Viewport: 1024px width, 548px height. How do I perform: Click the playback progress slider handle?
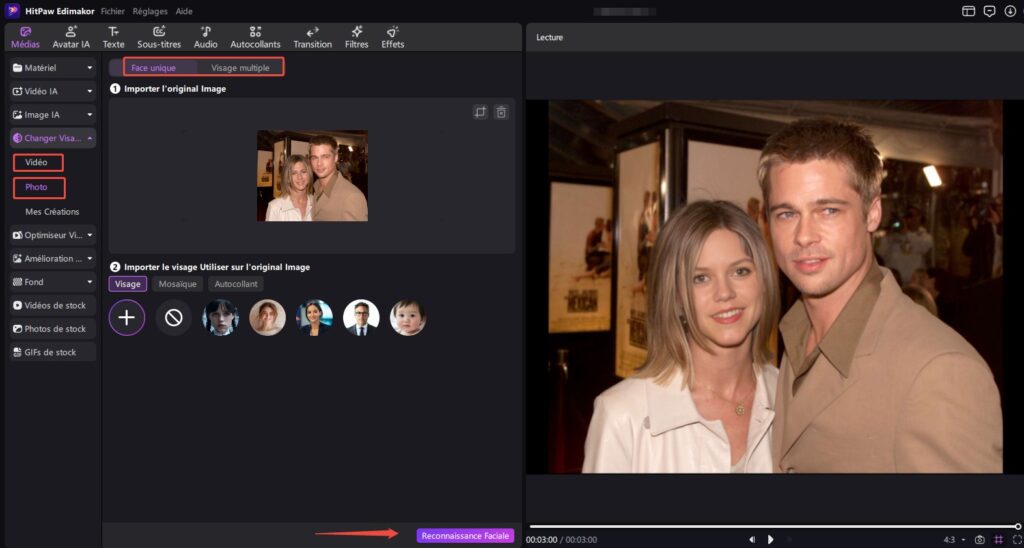click(1017, 526)
